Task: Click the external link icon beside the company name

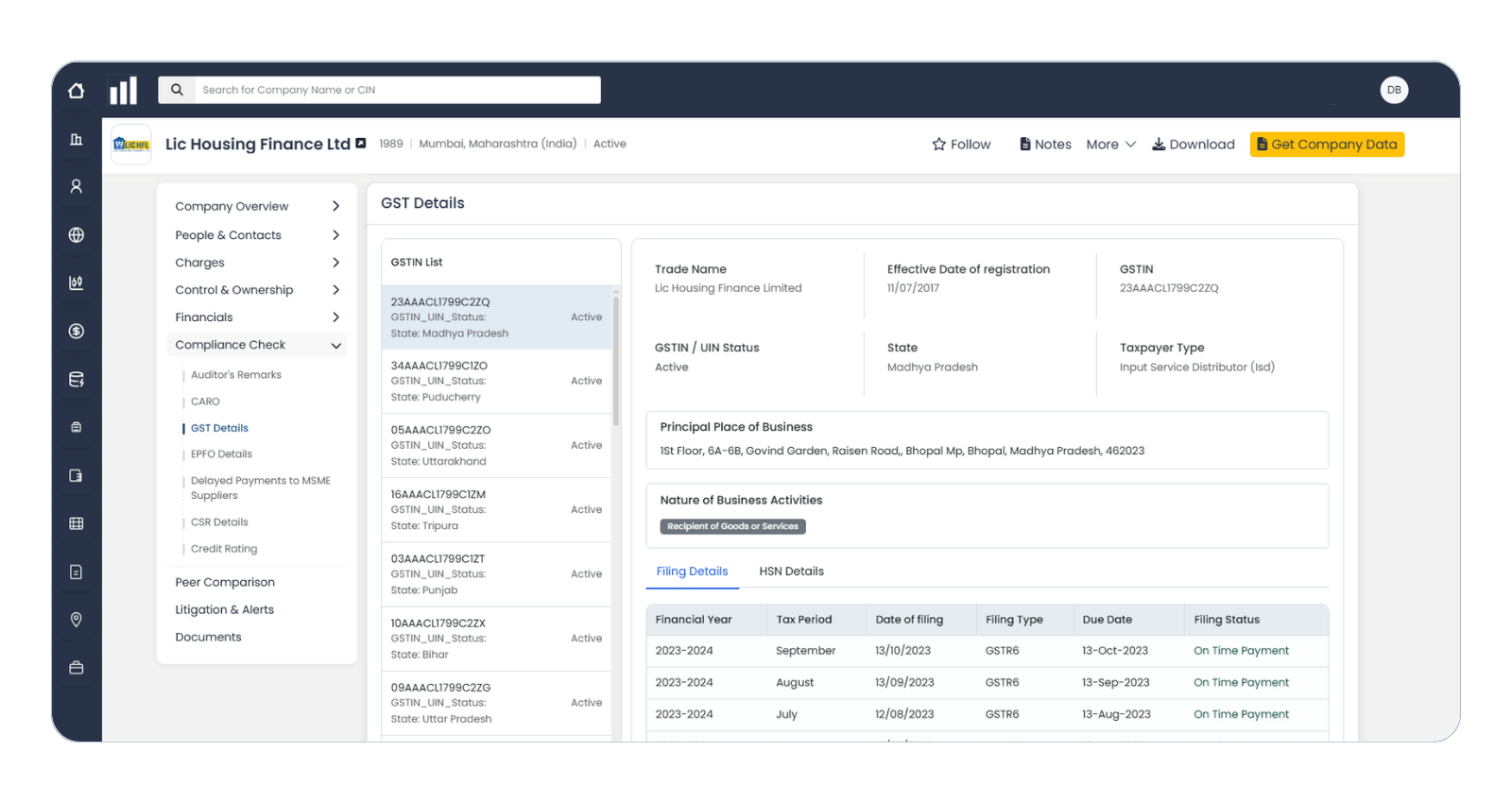Action: pyautogui.click(x=361, y=144)
